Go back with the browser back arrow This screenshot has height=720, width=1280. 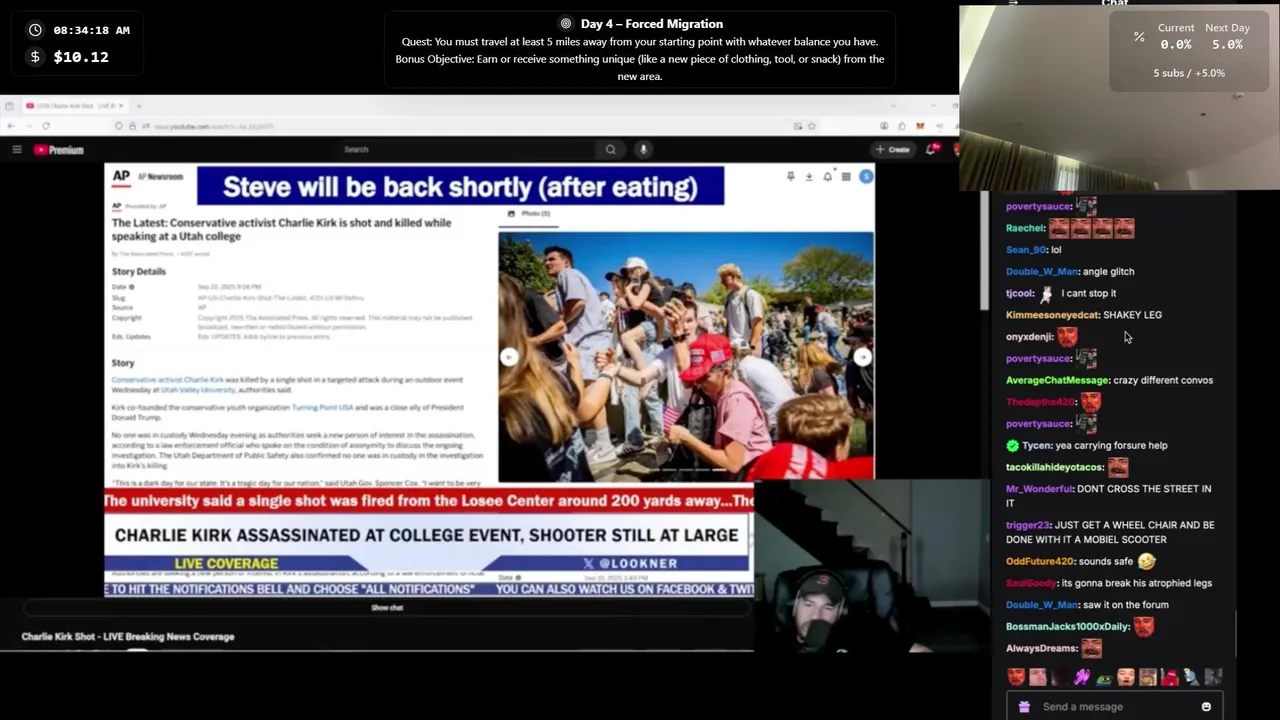point(10,126)
